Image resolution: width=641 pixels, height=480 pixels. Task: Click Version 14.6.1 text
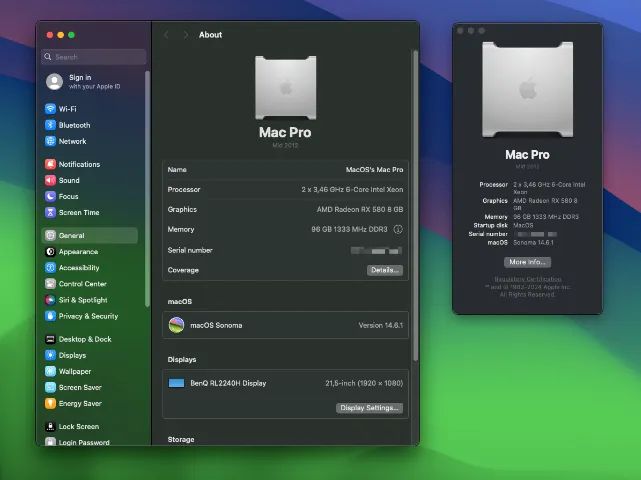click(381, 325)
